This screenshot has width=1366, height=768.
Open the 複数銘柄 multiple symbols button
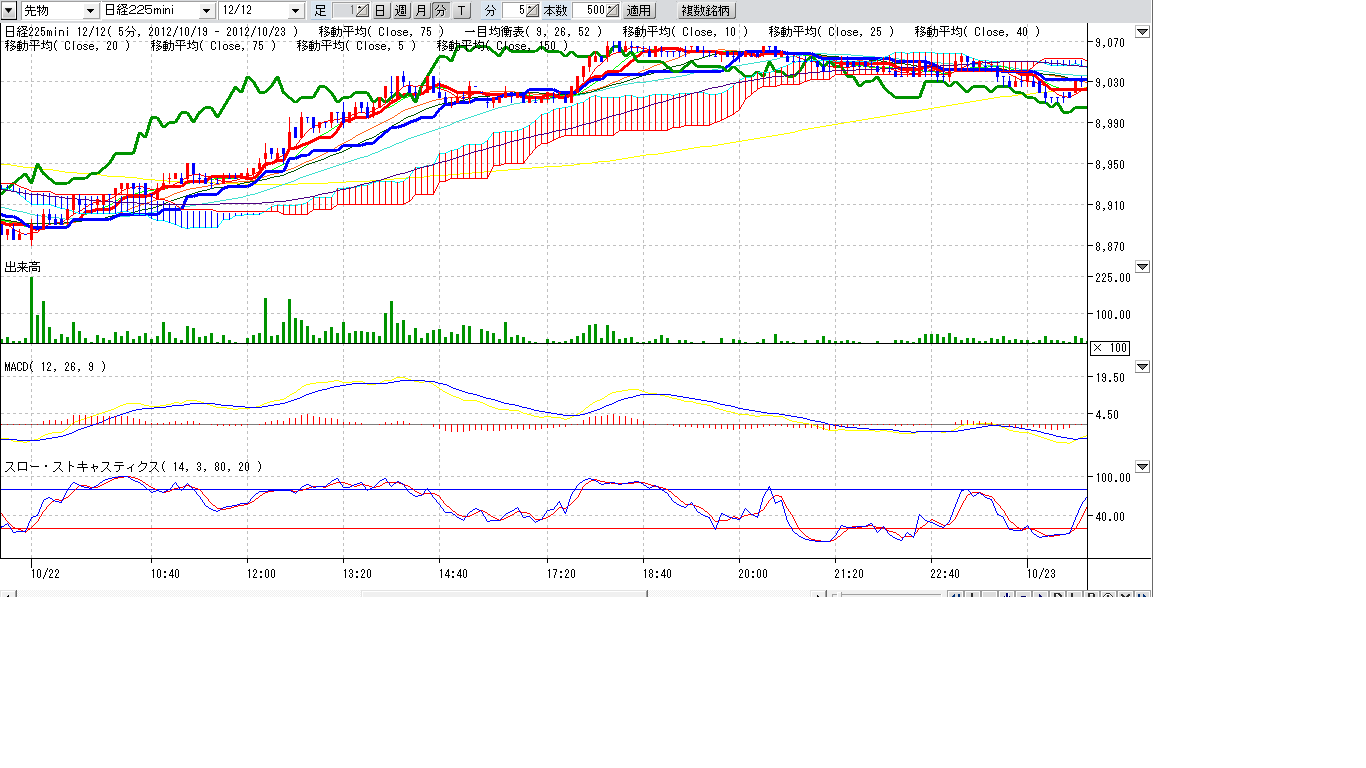(706, 10)
